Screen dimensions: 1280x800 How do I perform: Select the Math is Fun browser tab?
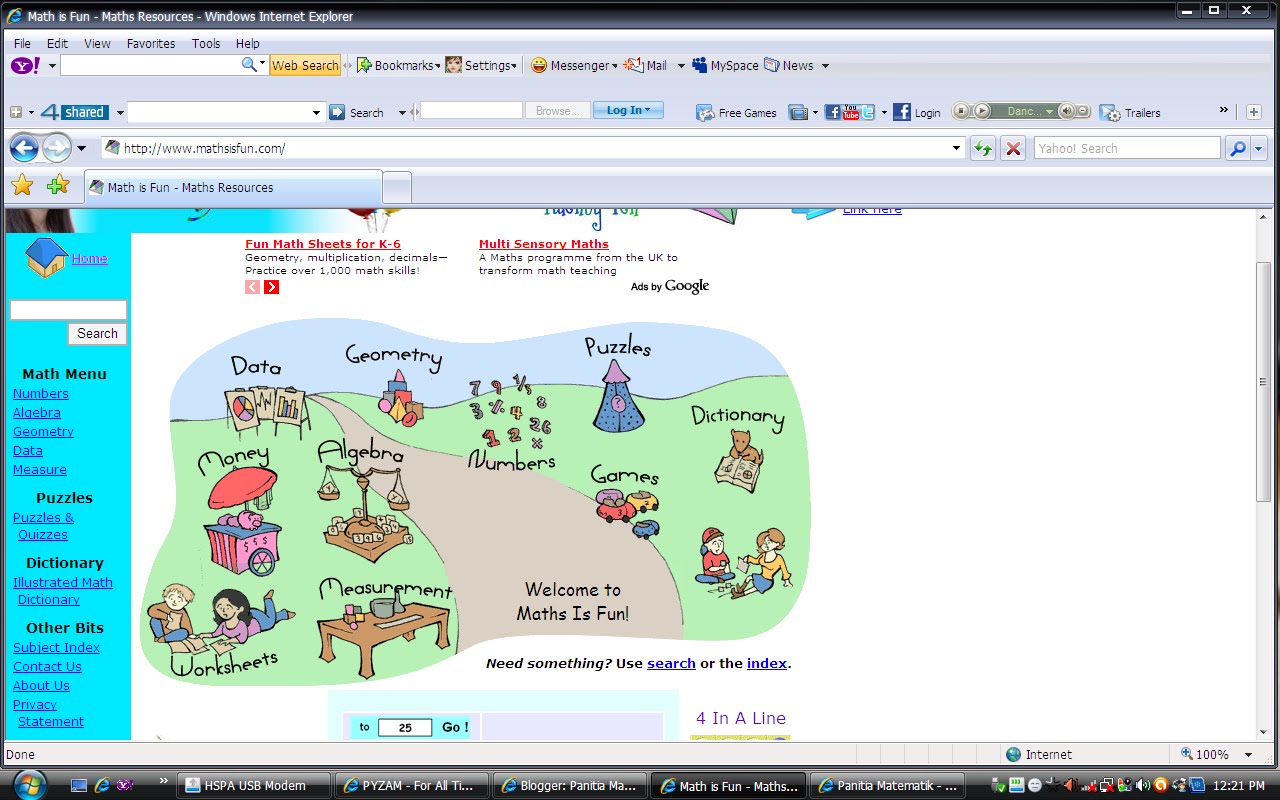pyautogui.click(x=233, y=187)
